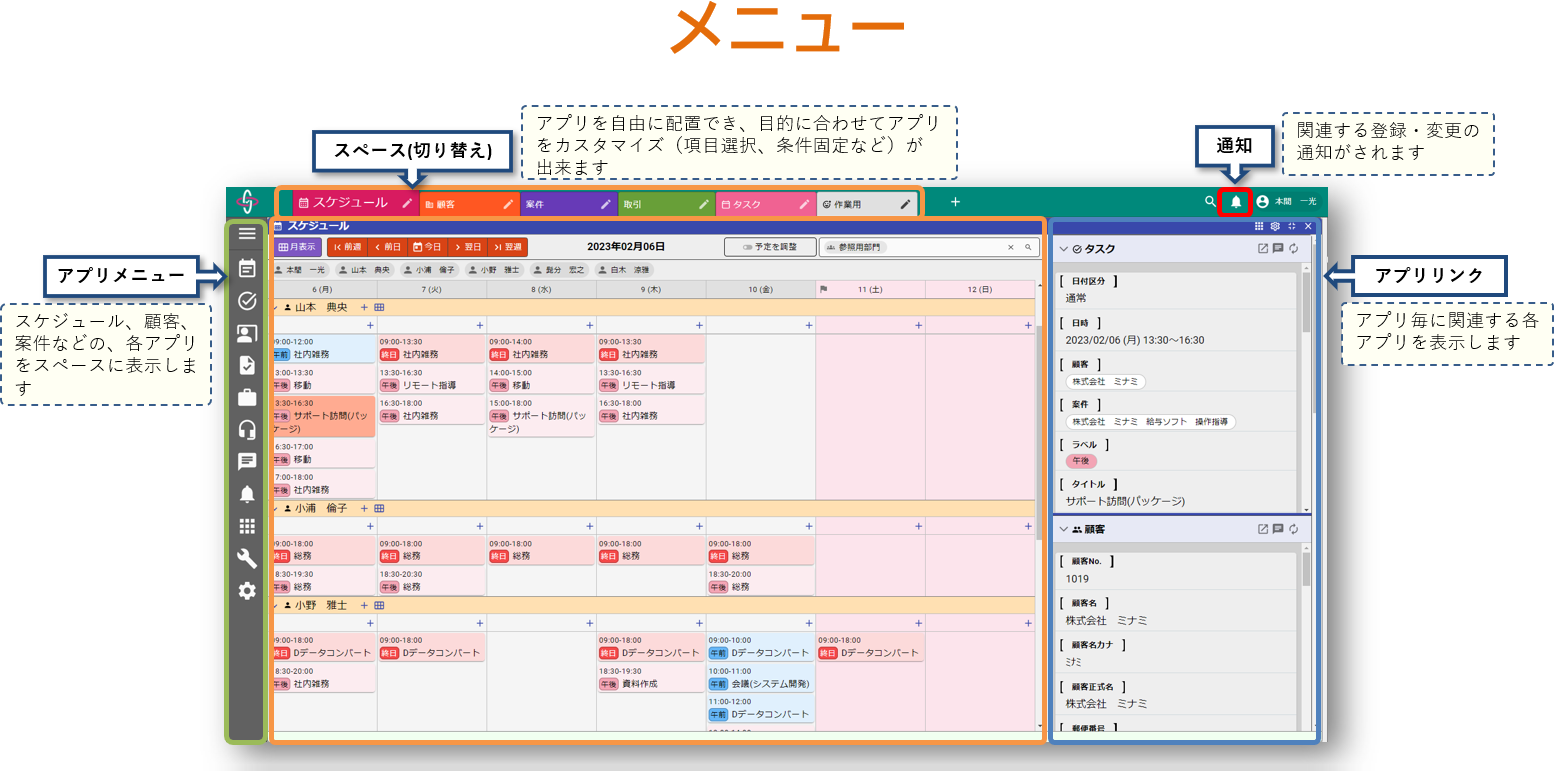Refresh the タスク panel
Image resolution: width=1561 pixels, height=771 pixels.
click(x=1293, y=249)
